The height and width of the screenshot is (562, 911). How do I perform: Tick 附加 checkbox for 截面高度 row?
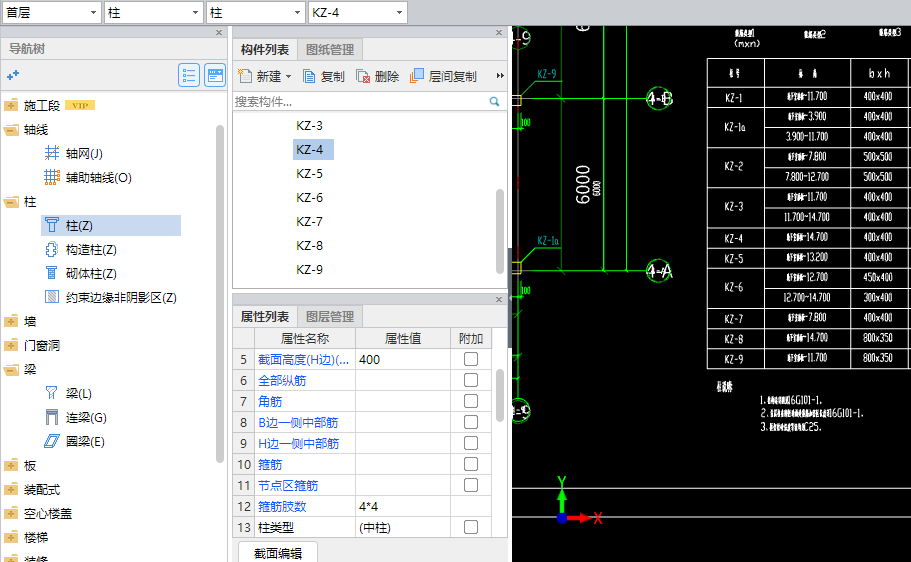pos(471,359)
